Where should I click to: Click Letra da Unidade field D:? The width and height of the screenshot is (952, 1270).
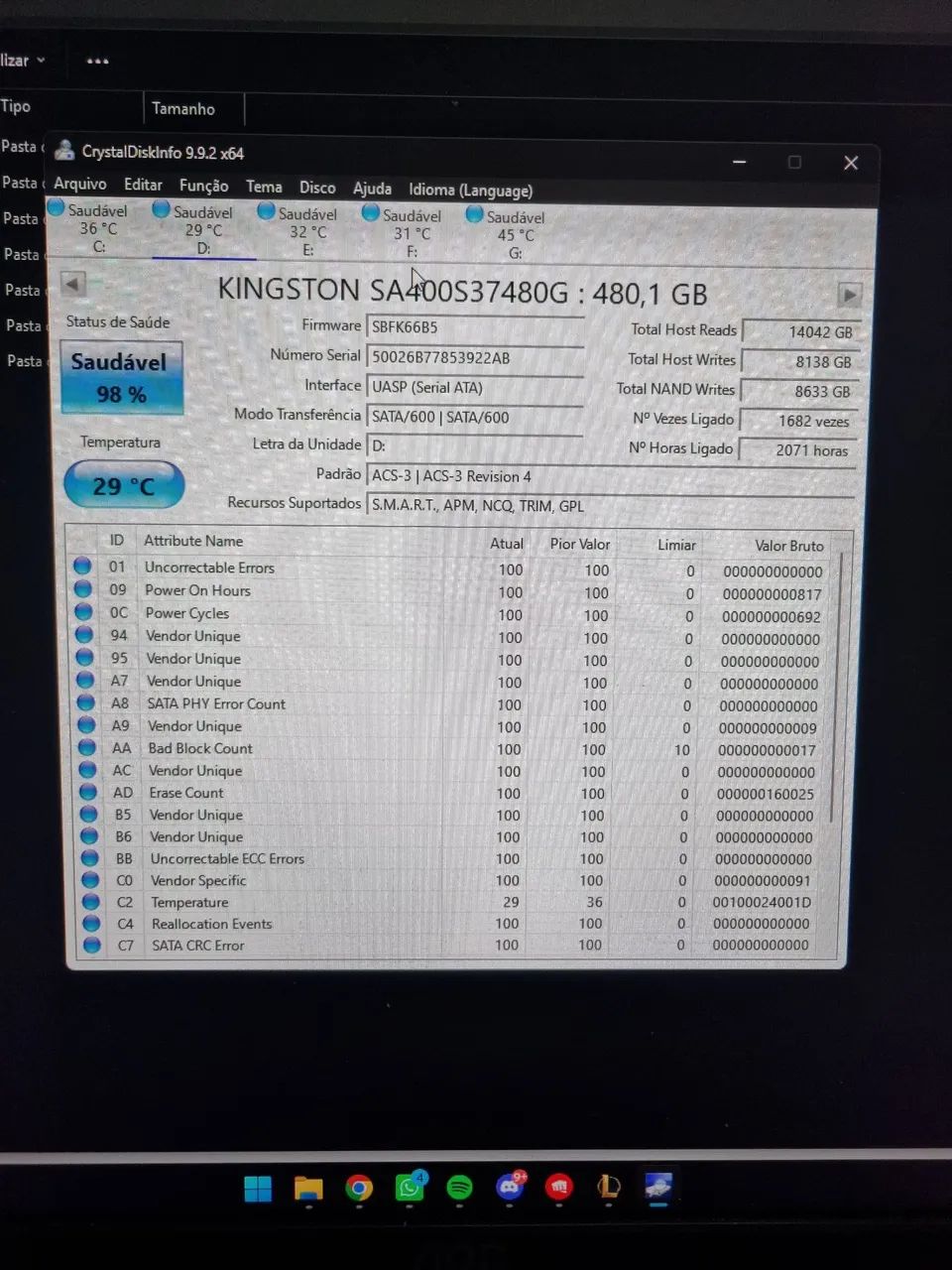tap(475, 446)
